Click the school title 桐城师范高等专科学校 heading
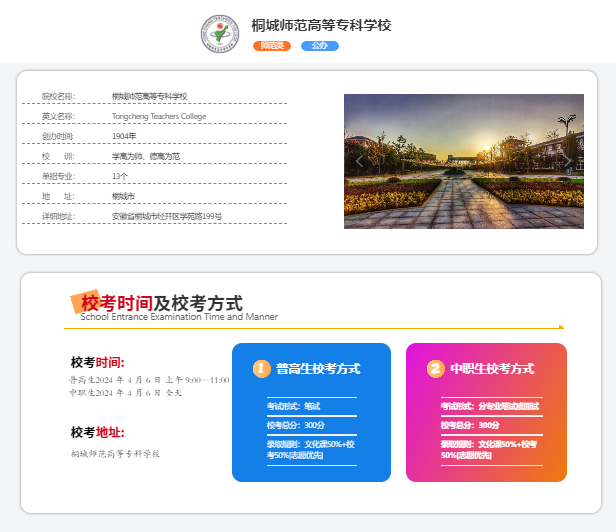The width and height of the screenshot is (616, 532). [x=321, y=26]
